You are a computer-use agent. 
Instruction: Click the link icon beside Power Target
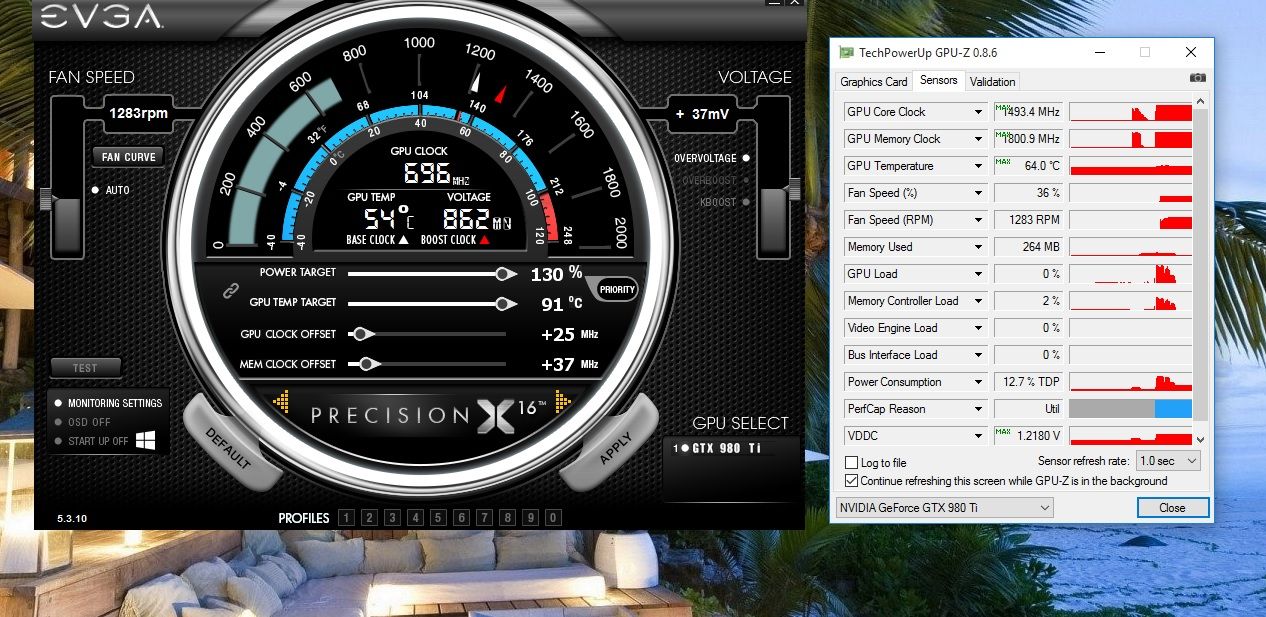tap(231, 291)
